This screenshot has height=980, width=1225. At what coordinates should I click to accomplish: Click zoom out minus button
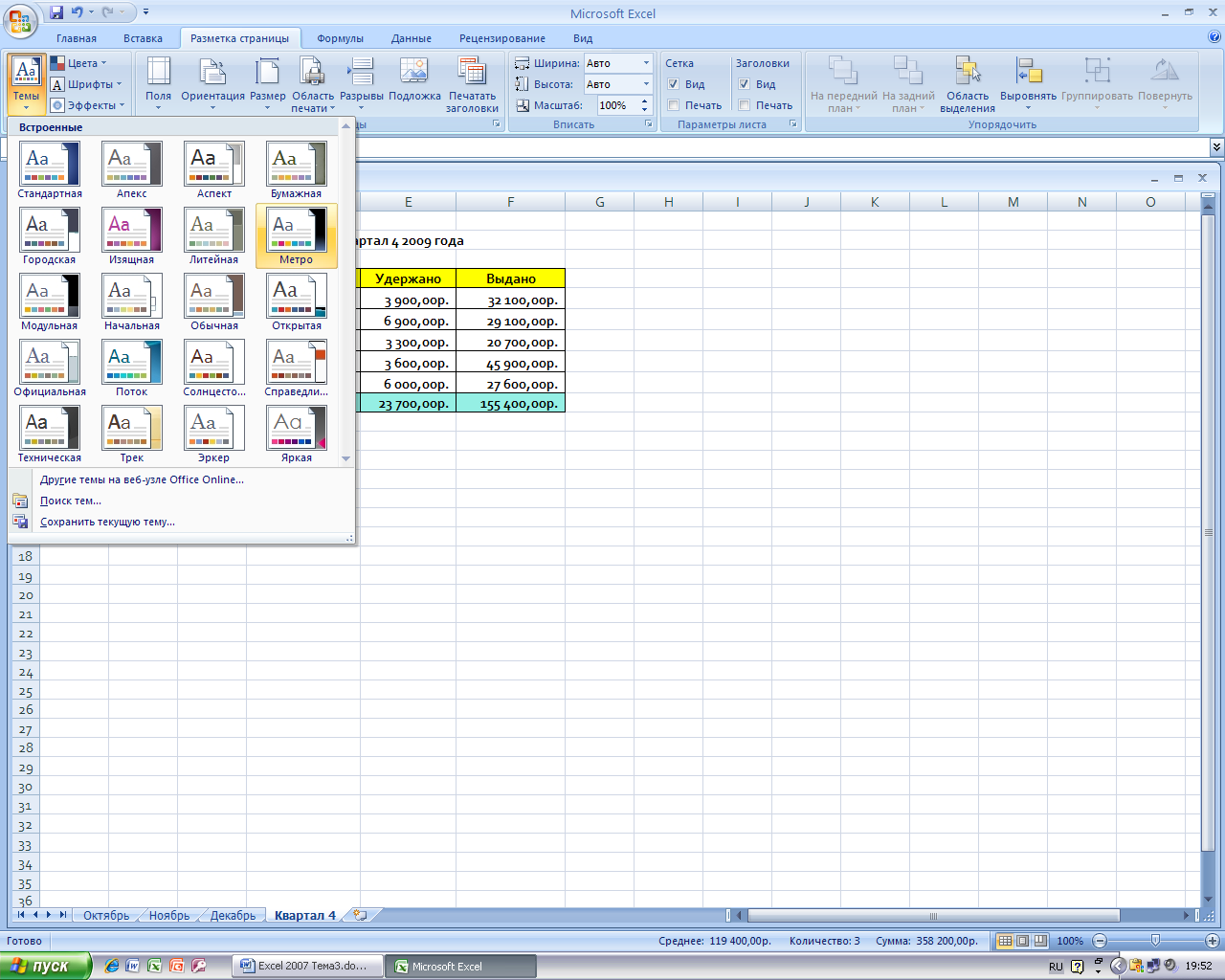(1100, 941)
